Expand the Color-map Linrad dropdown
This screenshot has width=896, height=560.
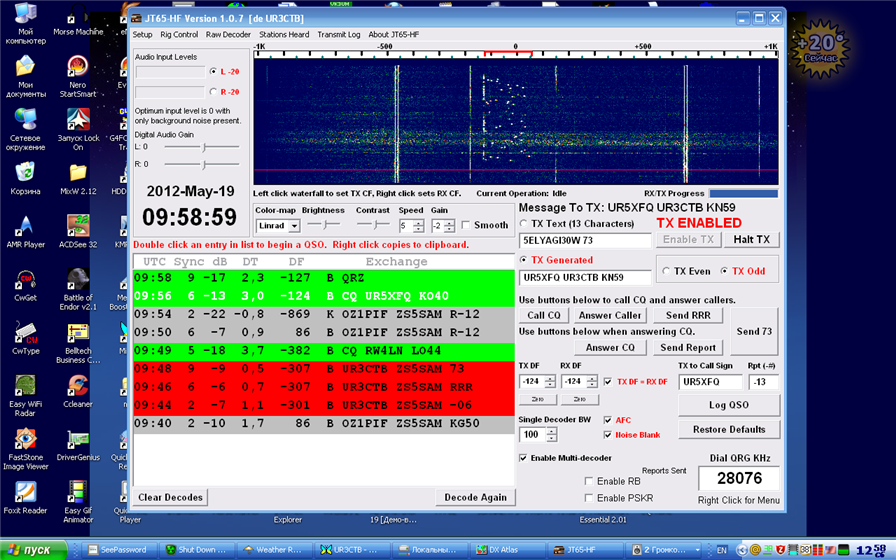(294, 227)
